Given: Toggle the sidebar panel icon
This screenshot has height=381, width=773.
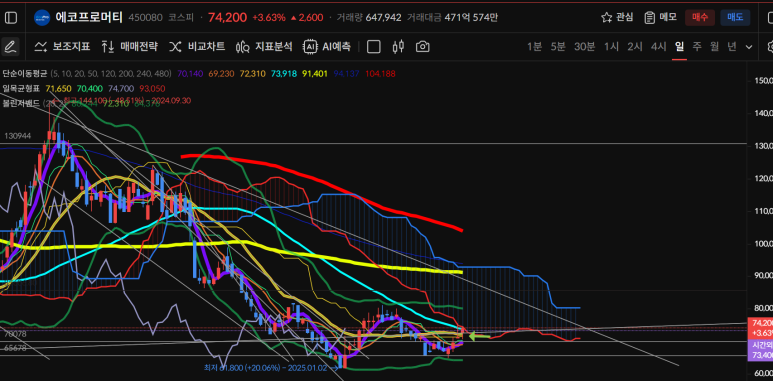Looking at the screenshot, I should [x=10, y=18].
